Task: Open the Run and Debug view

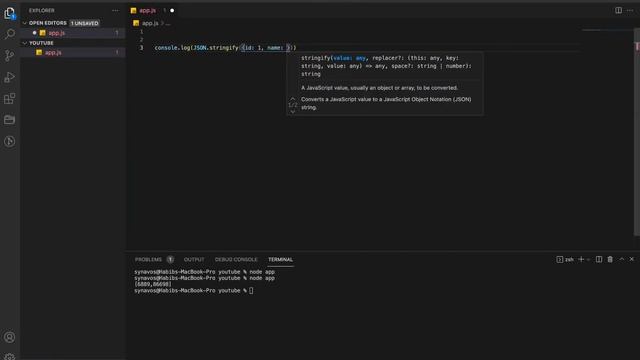Action: pos(9,77)
